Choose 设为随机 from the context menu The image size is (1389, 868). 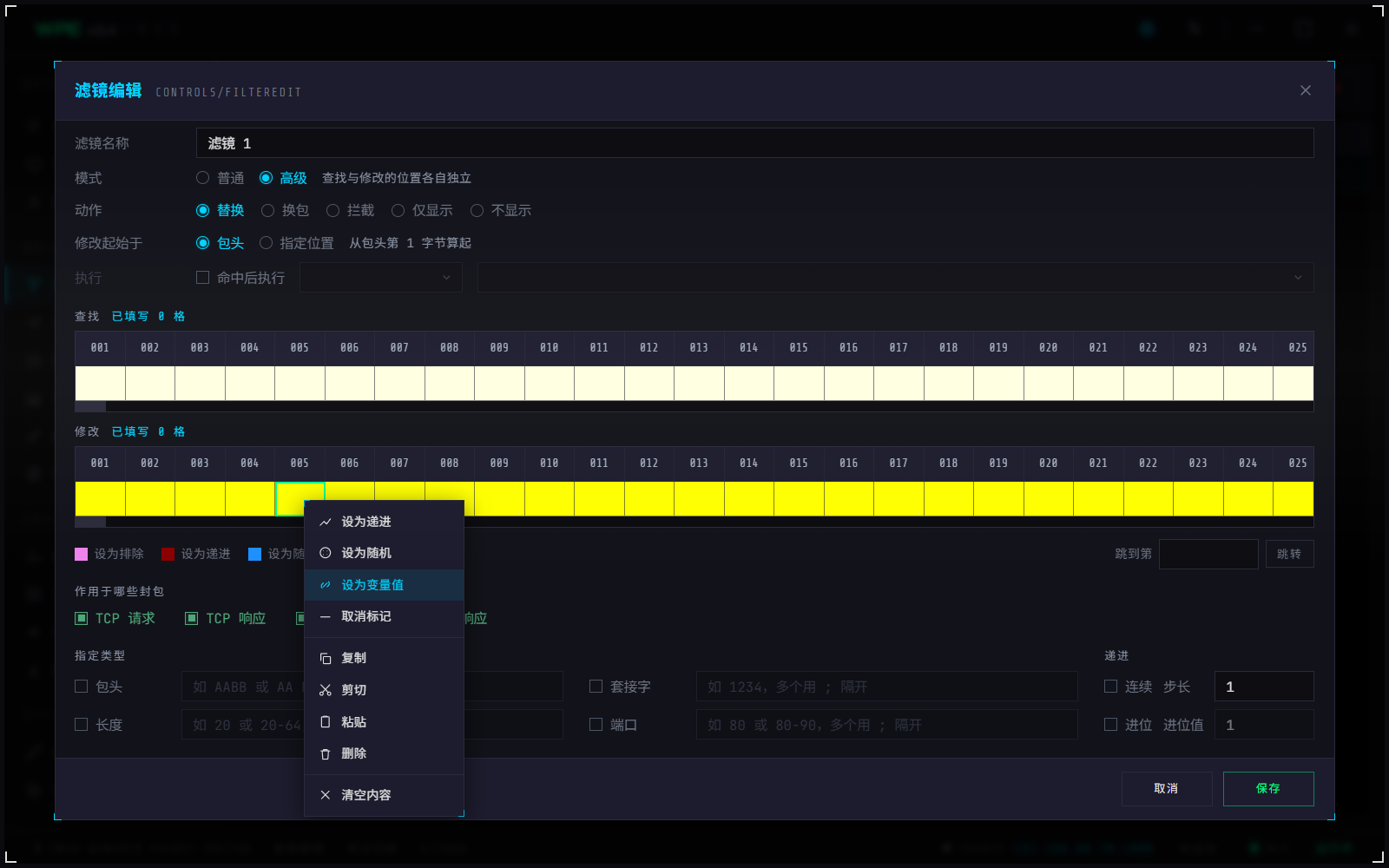(x=384, y=553)
